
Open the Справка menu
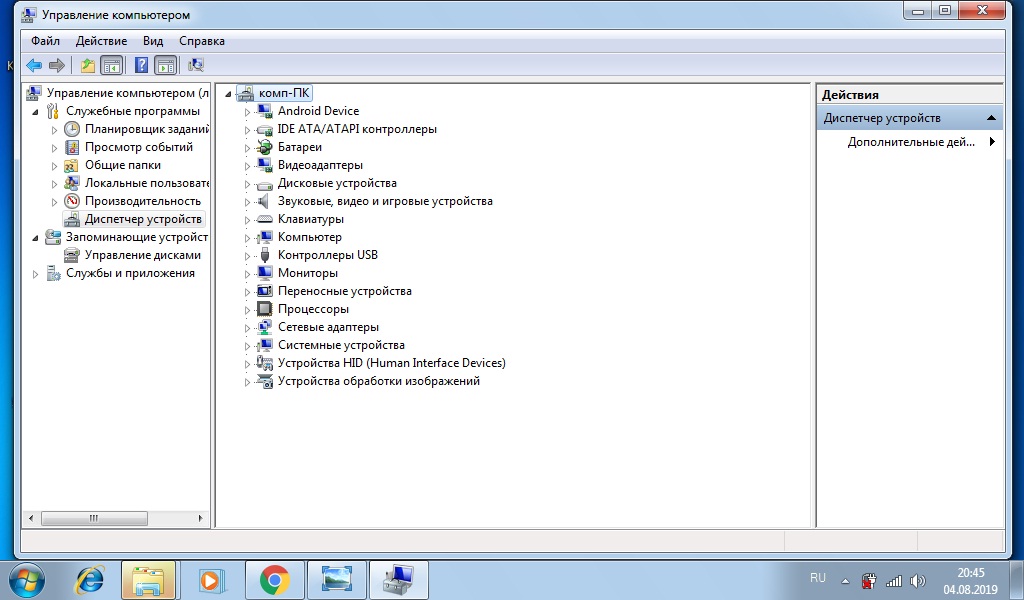tap(201, 41)
